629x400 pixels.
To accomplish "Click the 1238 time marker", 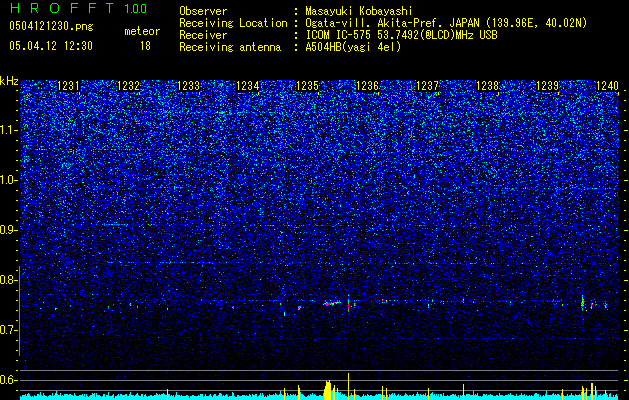I will pos(487,86).
